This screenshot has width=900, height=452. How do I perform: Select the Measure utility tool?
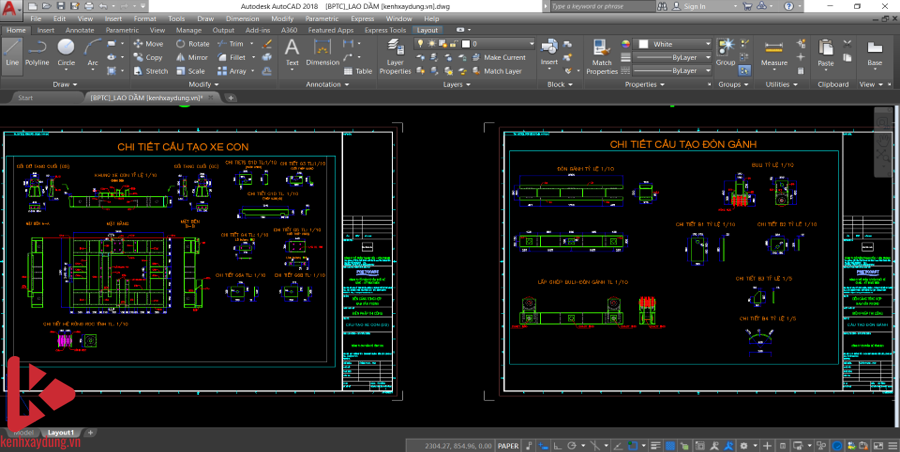774,52
